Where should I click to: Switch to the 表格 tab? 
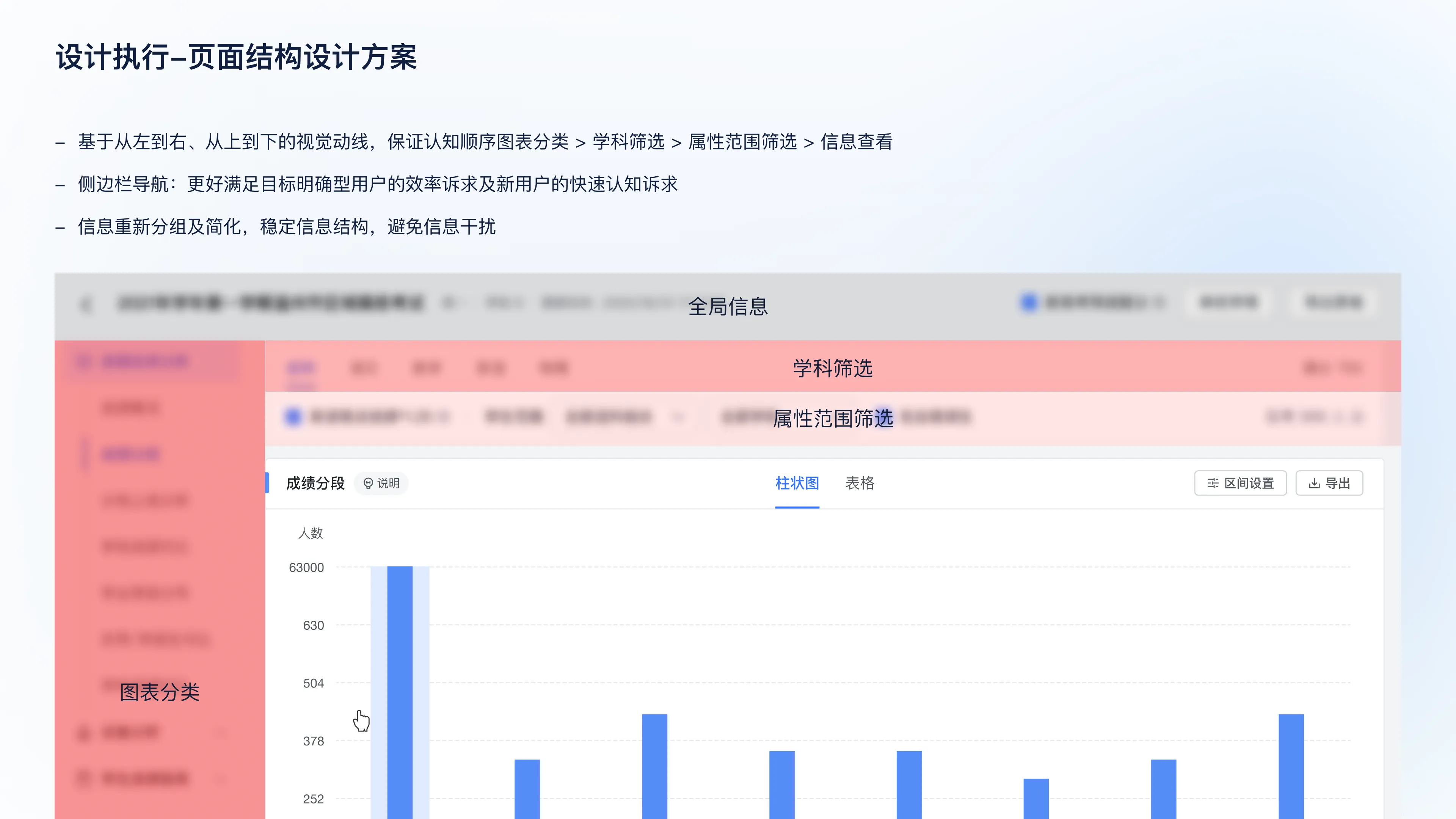pos(860,483)
